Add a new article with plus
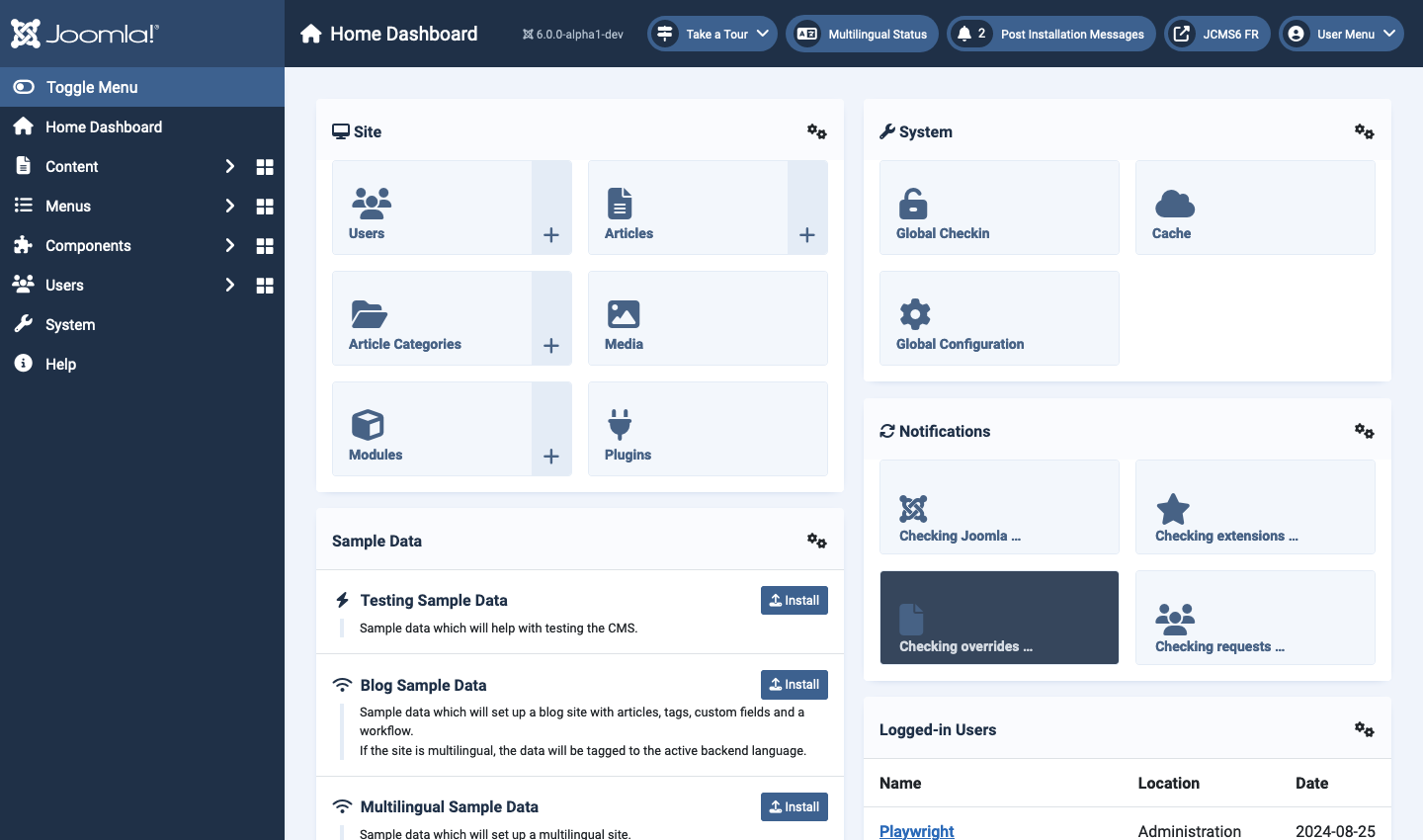Viewport: 1423px width, 840px height. pyautogui.click(x=807, y=208)
